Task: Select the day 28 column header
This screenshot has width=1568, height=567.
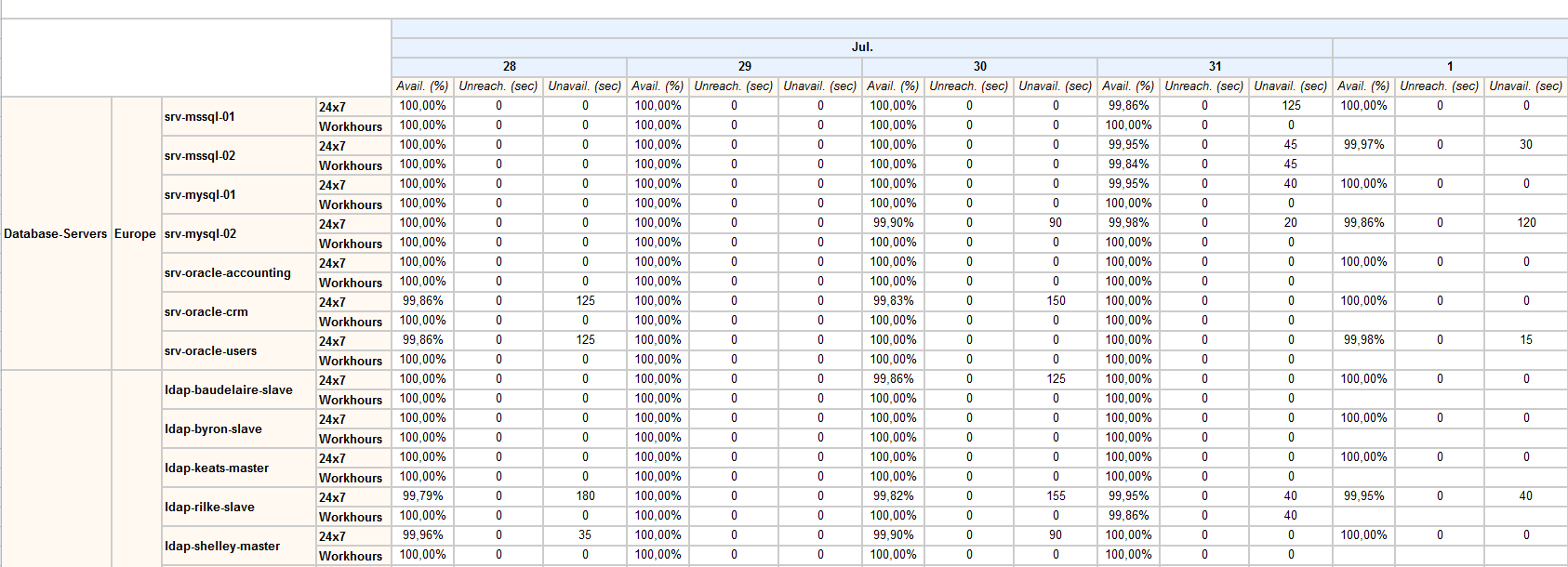Action: pyautogui.click(x=509, y=67)
